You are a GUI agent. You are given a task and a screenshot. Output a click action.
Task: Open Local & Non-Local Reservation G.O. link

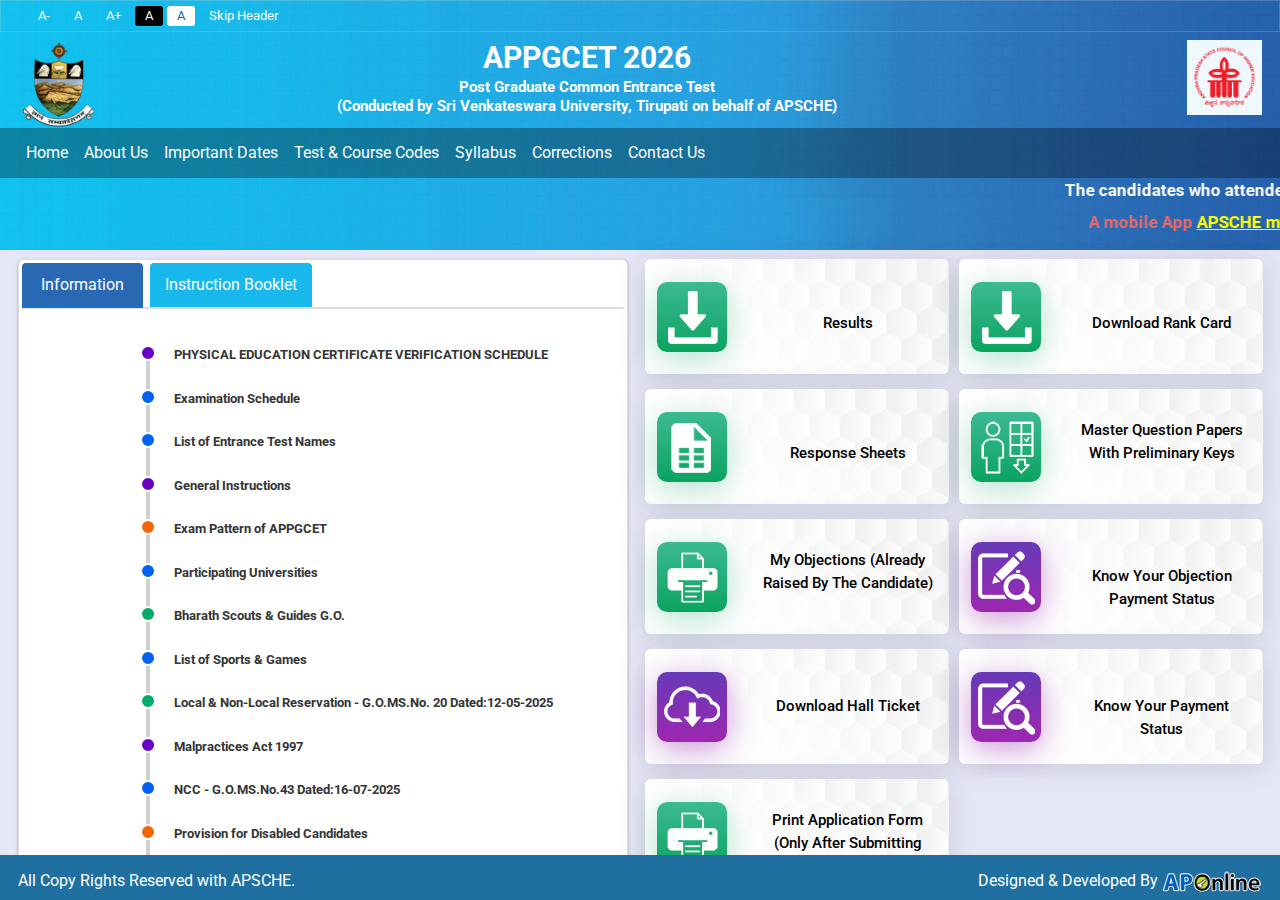(x=364, y=703)
